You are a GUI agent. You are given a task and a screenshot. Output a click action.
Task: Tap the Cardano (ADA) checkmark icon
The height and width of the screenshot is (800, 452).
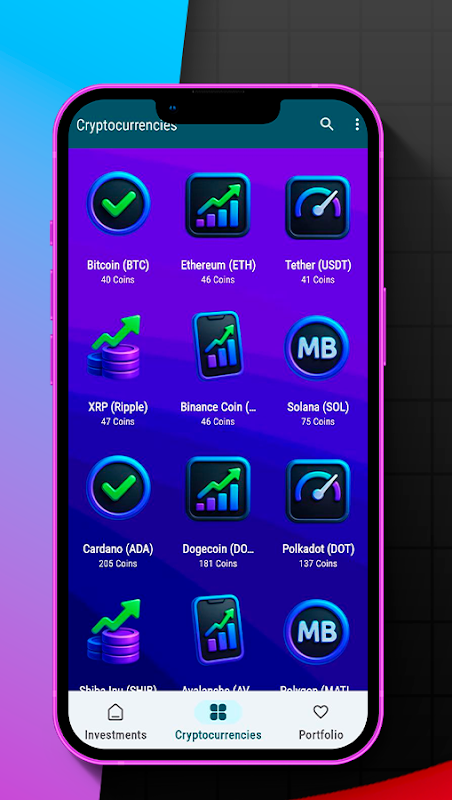[x=118, y=487]
